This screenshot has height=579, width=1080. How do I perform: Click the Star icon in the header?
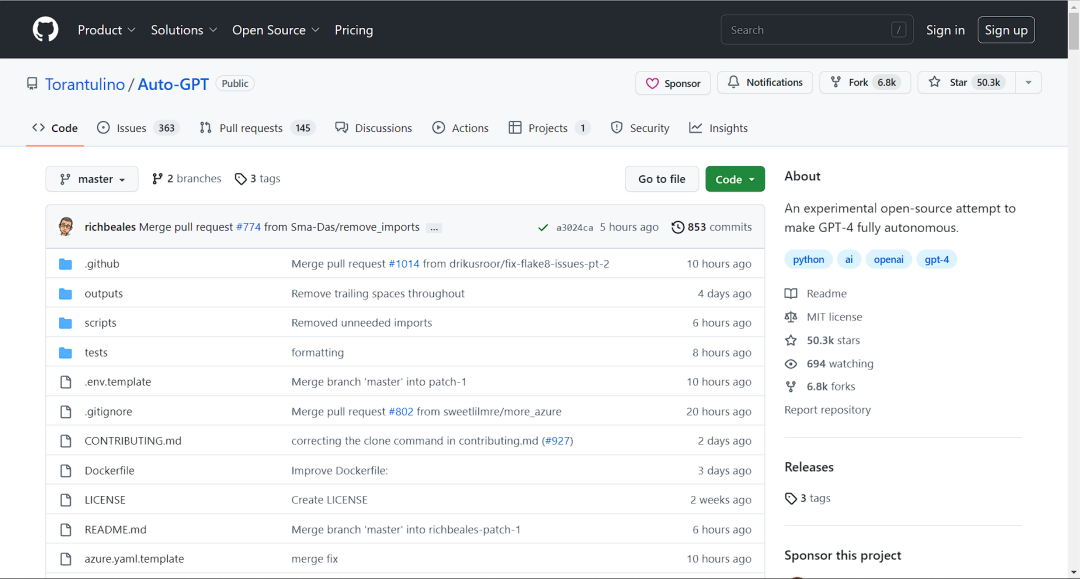tap(934, 82)
